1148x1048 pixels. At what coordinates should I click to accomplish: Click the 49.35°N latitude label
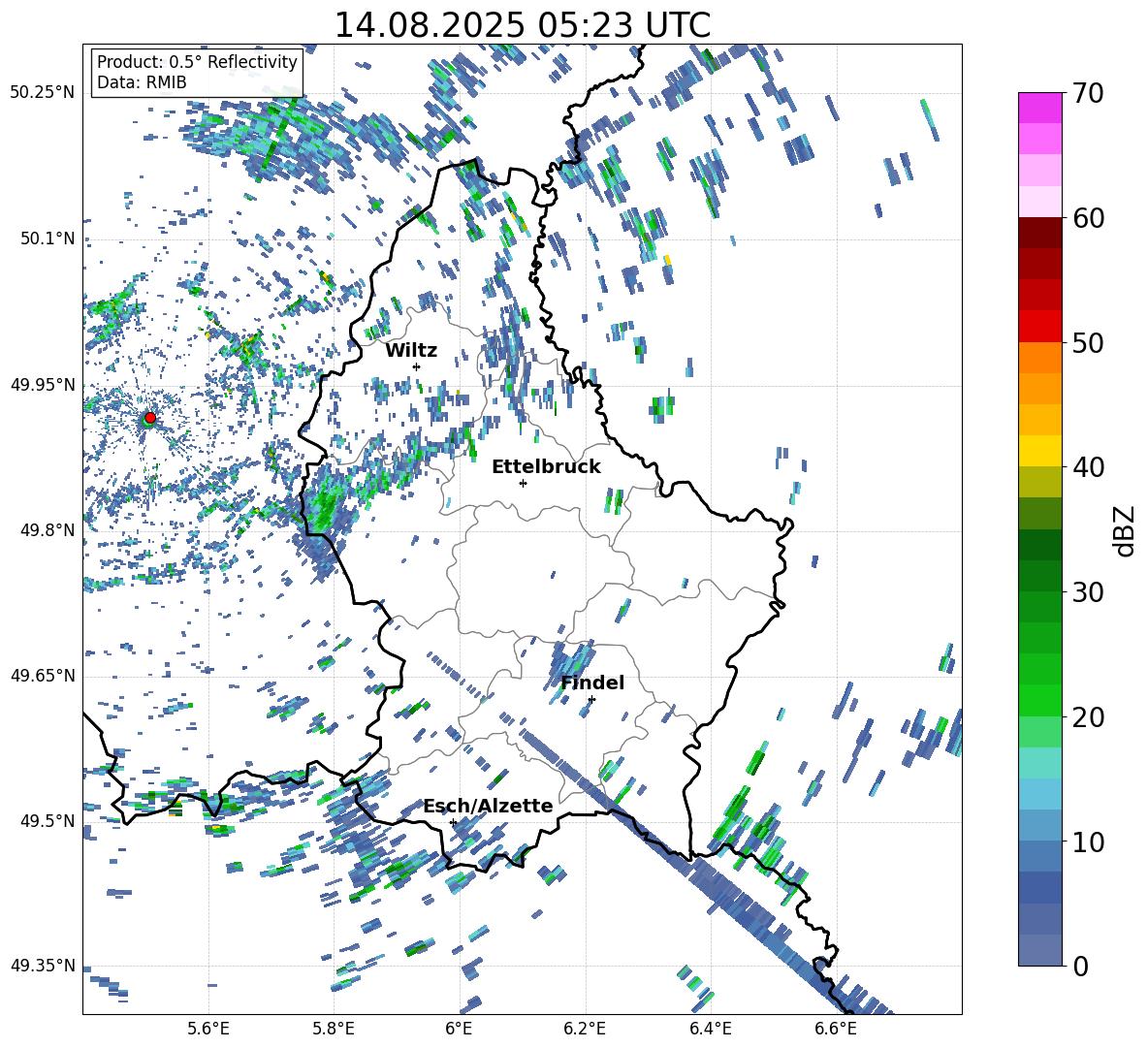coord(43,966)
